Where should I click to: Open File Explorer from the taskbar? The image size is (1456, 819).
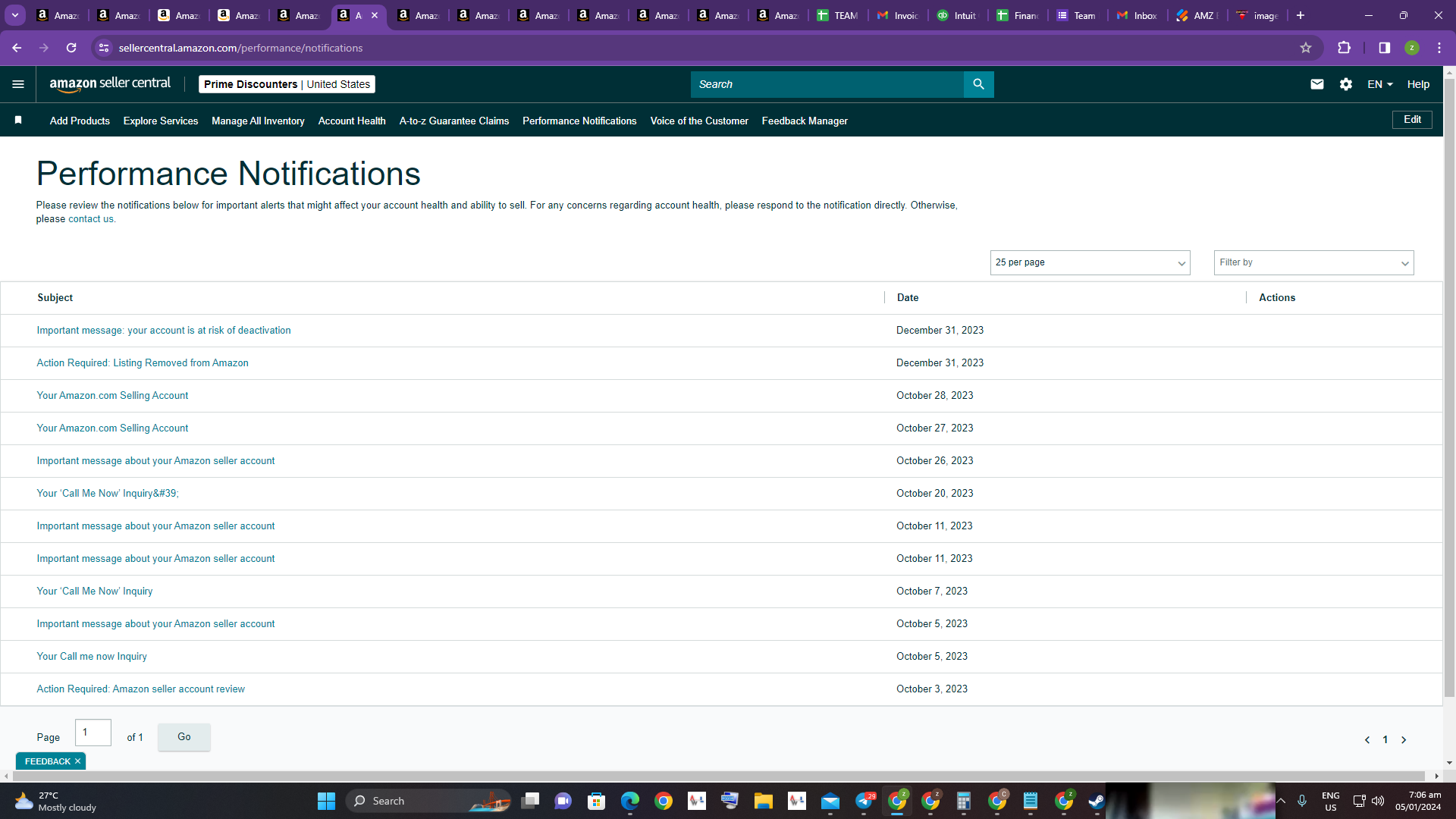tap(764, 801)
